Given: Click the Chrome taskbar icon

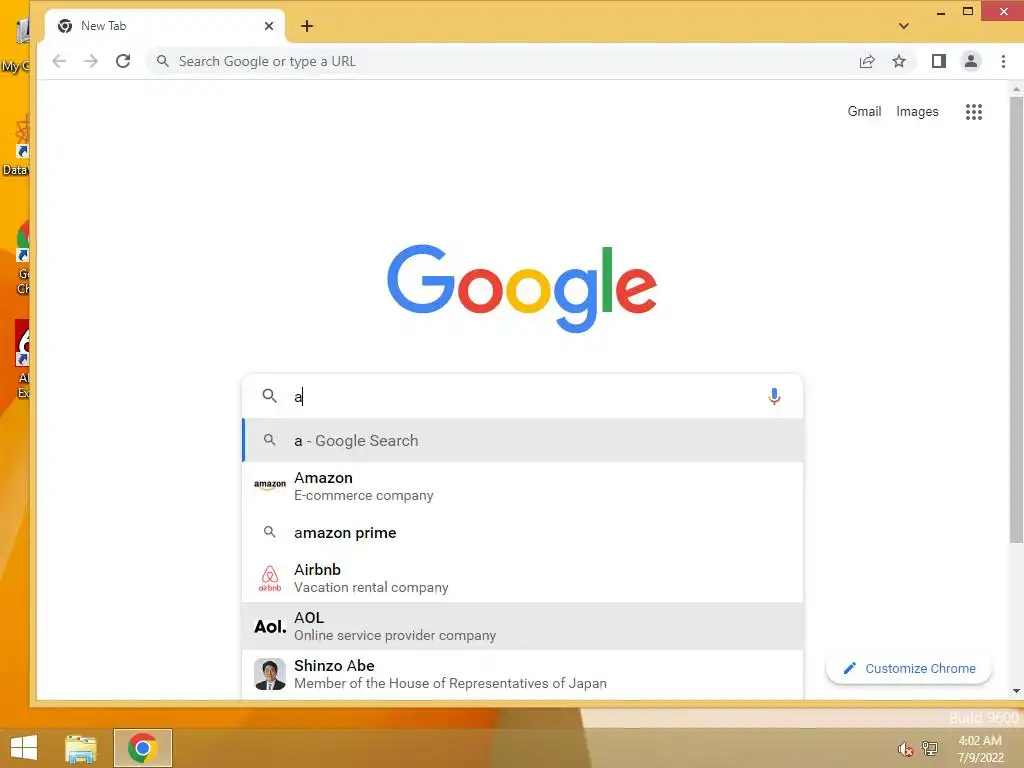Looking at the screenshot, I should (142, 748).
